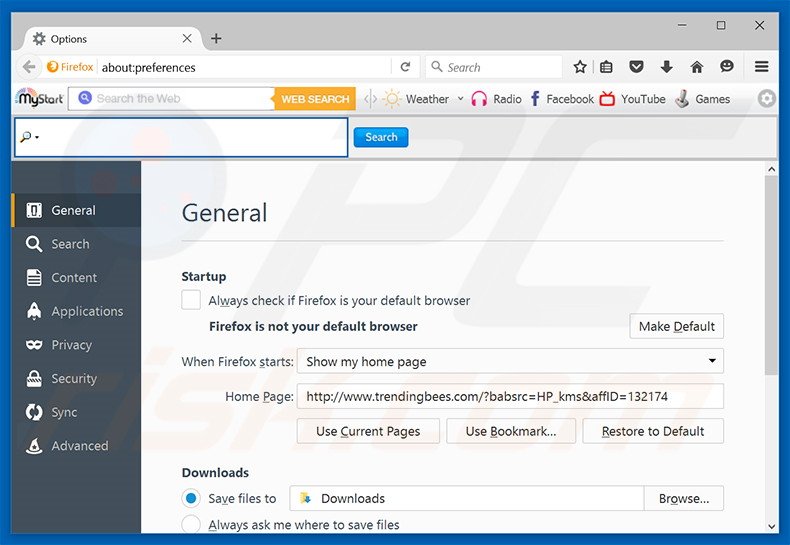Click the orange WEB SEARCH button
The image size is (790, 545).
click(x=315, y=99)
